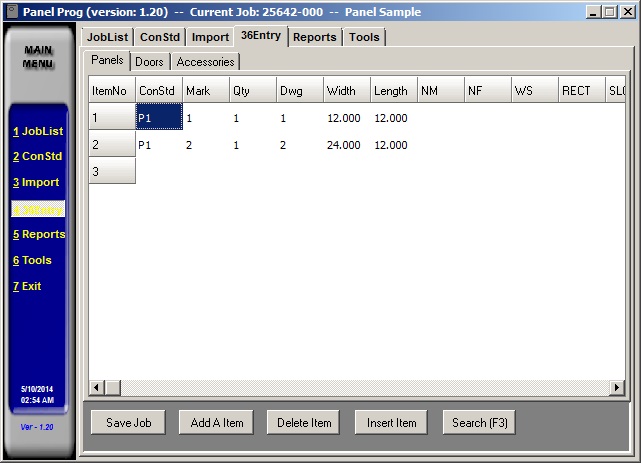
Task: Select row header for item 2
Action: (x=111, y=145)
